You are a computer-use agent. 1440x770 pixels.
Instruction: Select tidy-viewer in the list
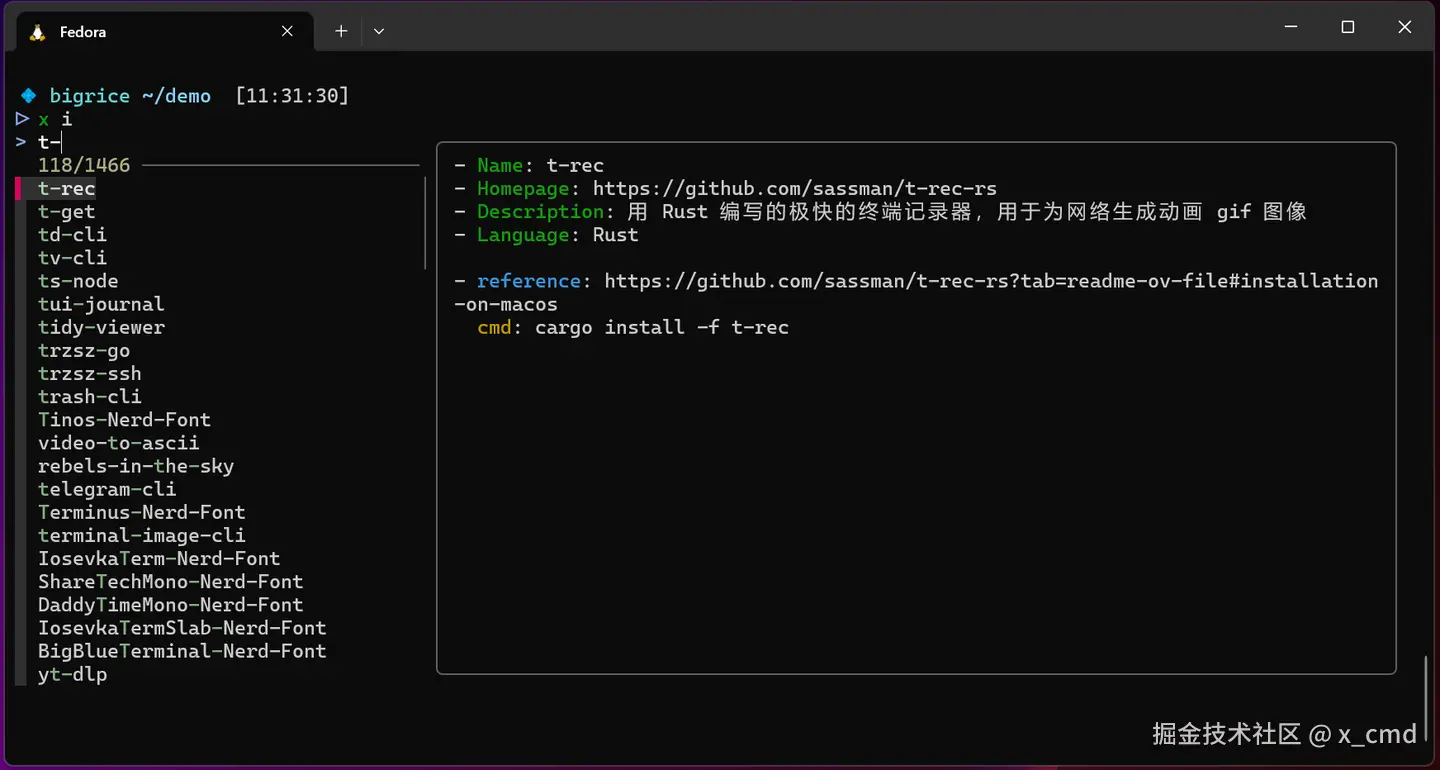(101, 327)
